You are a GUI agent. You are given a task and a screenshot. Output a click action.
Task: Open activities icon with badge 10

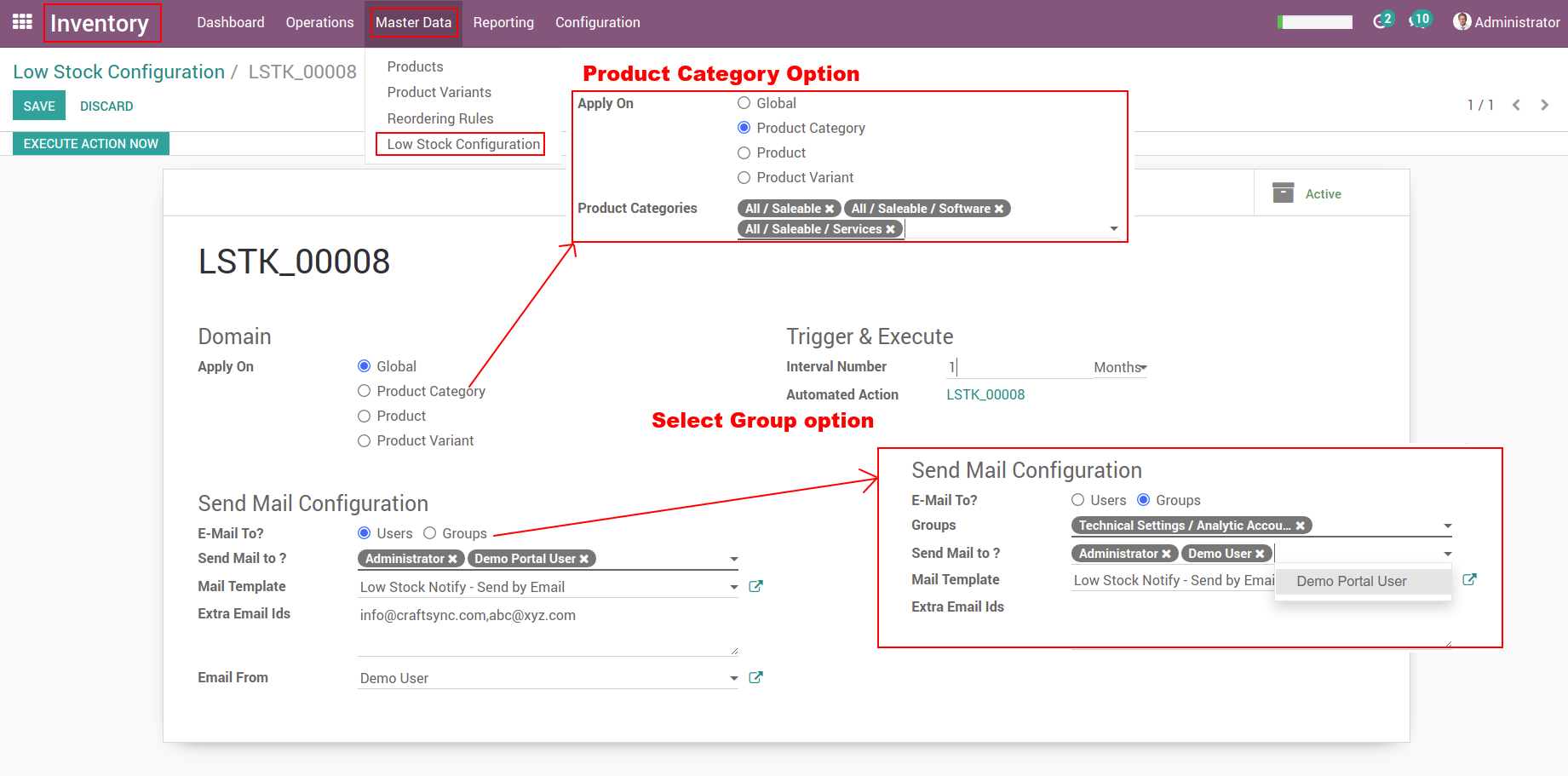point(1419,21)
